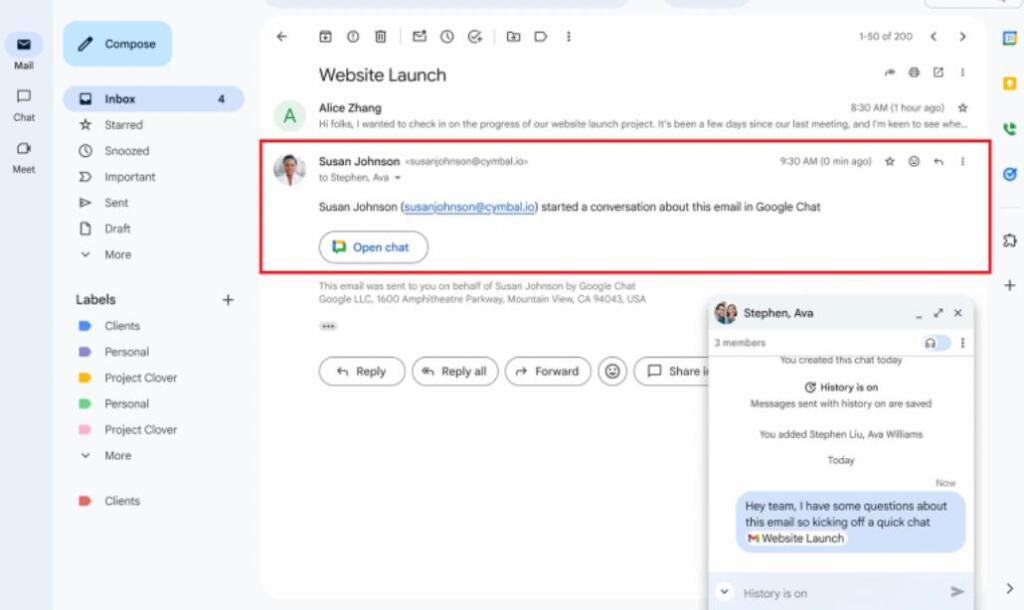Print the conversation using the printer icon

(914, 73)
